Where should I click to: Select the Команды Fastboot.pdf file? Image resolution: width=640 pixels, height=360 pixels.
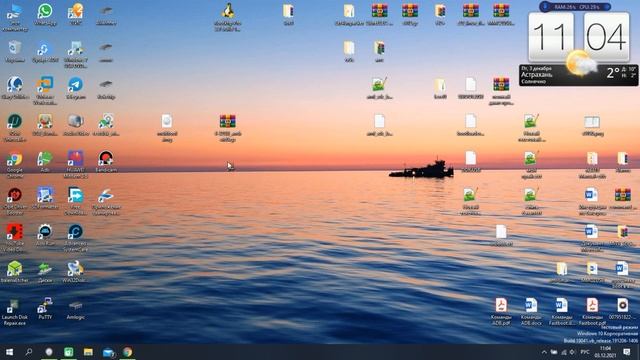click(x=592, y=311)
